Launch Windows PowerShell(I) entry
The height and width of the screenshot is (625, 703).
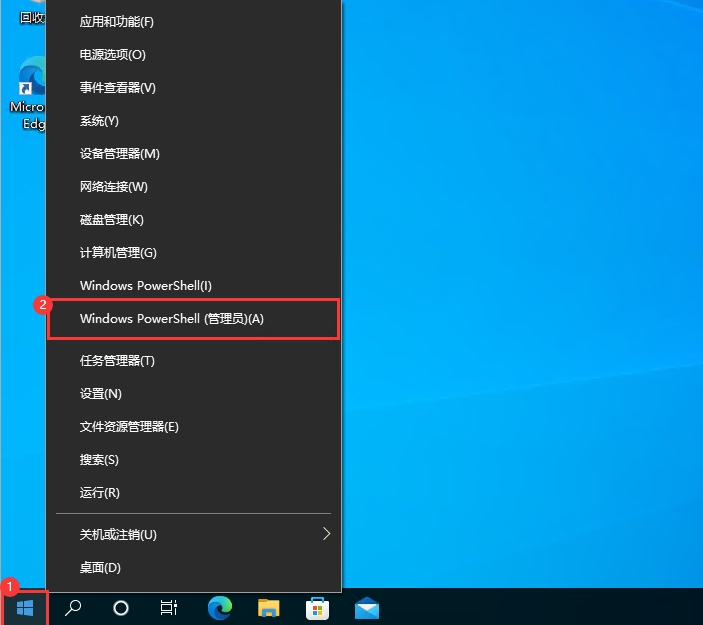point(194,286)
